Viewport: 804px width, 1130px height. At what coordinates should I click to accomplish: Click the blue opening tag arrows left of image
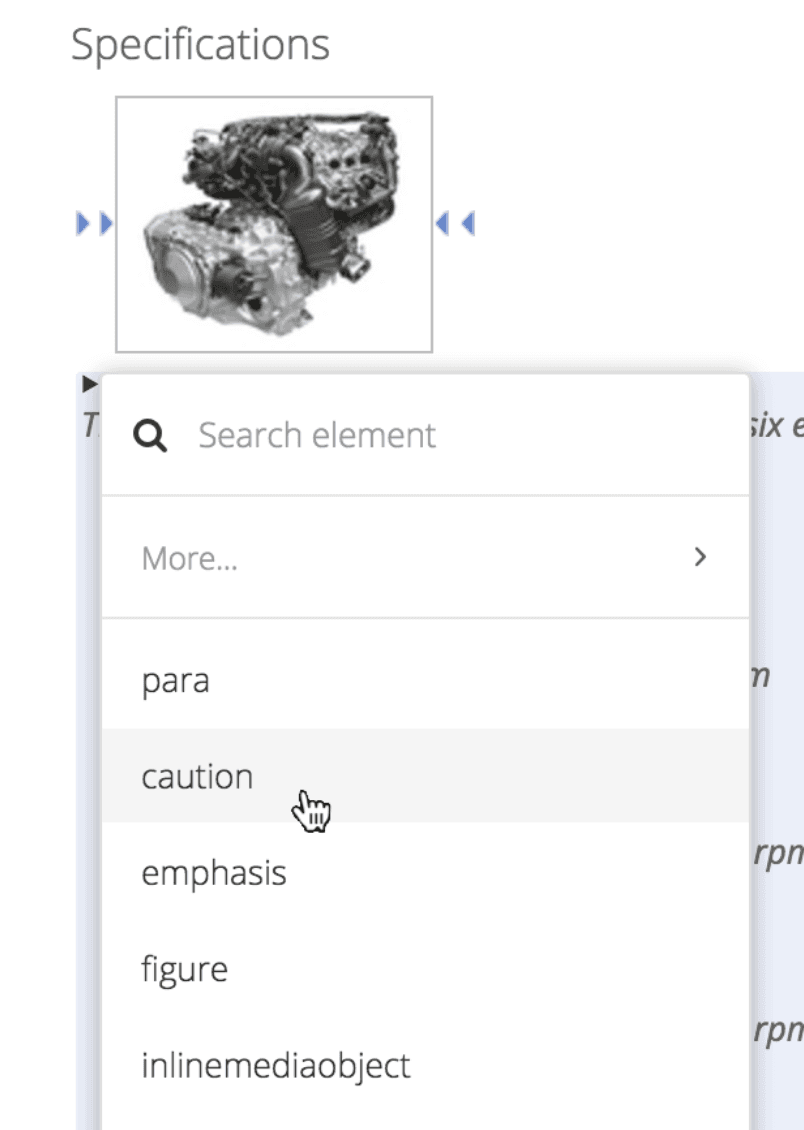click(95, 223)
